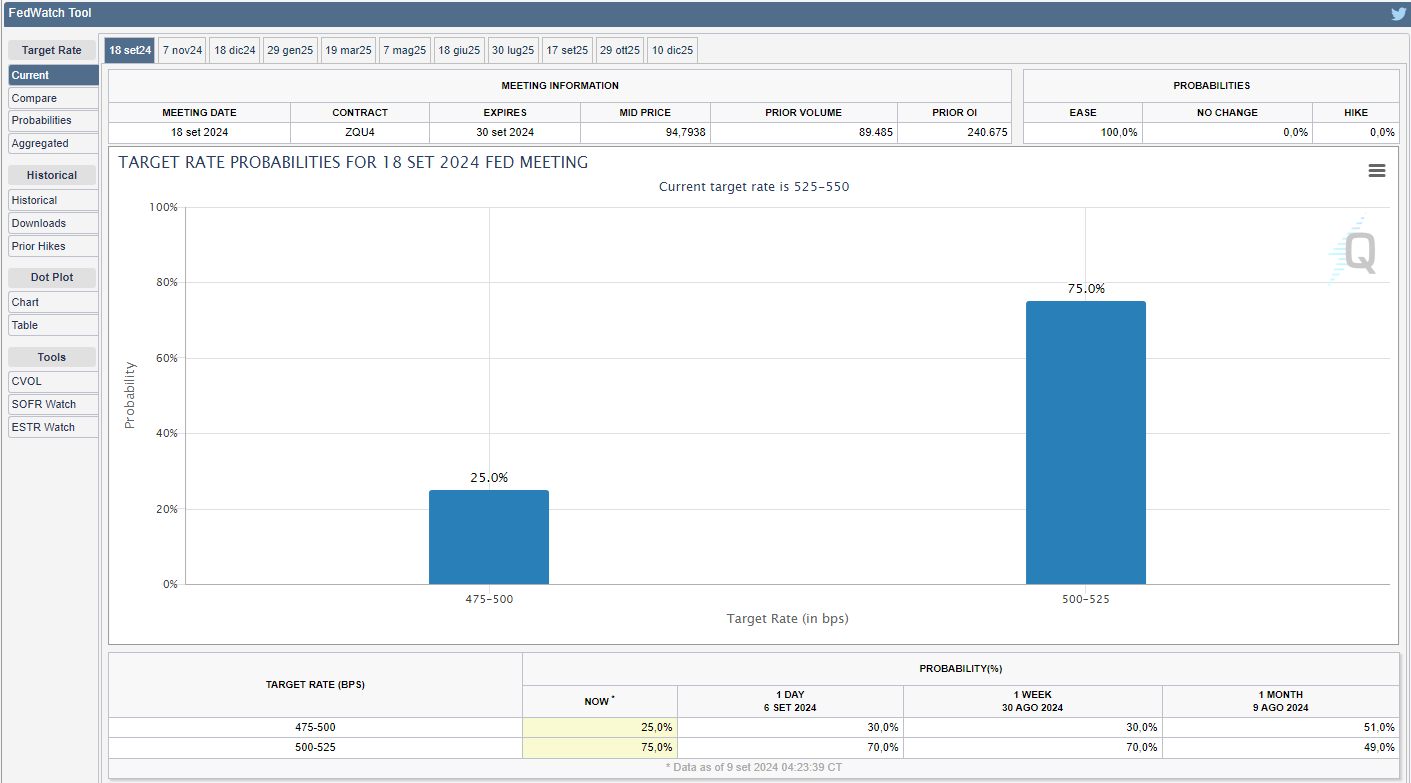
Task: Open the Dot Plot Table view
Action: tap(53, 325)
